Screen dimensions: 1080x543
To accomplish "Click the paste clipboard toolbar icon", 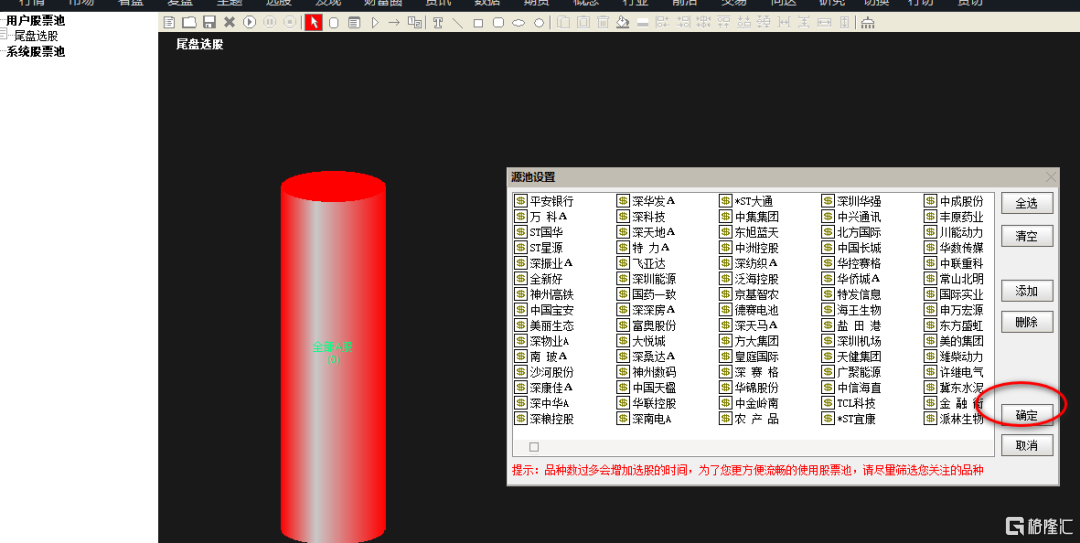I will pos(583,22).
